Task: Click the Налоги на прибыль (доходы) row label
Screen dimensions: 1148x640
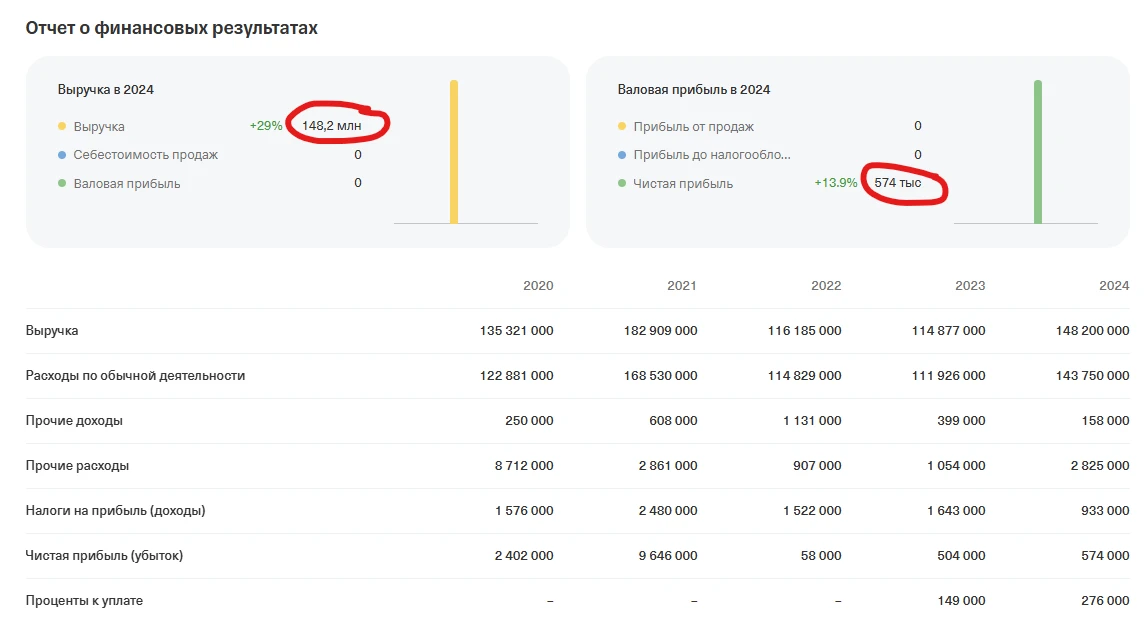Action: click(115, 511)
